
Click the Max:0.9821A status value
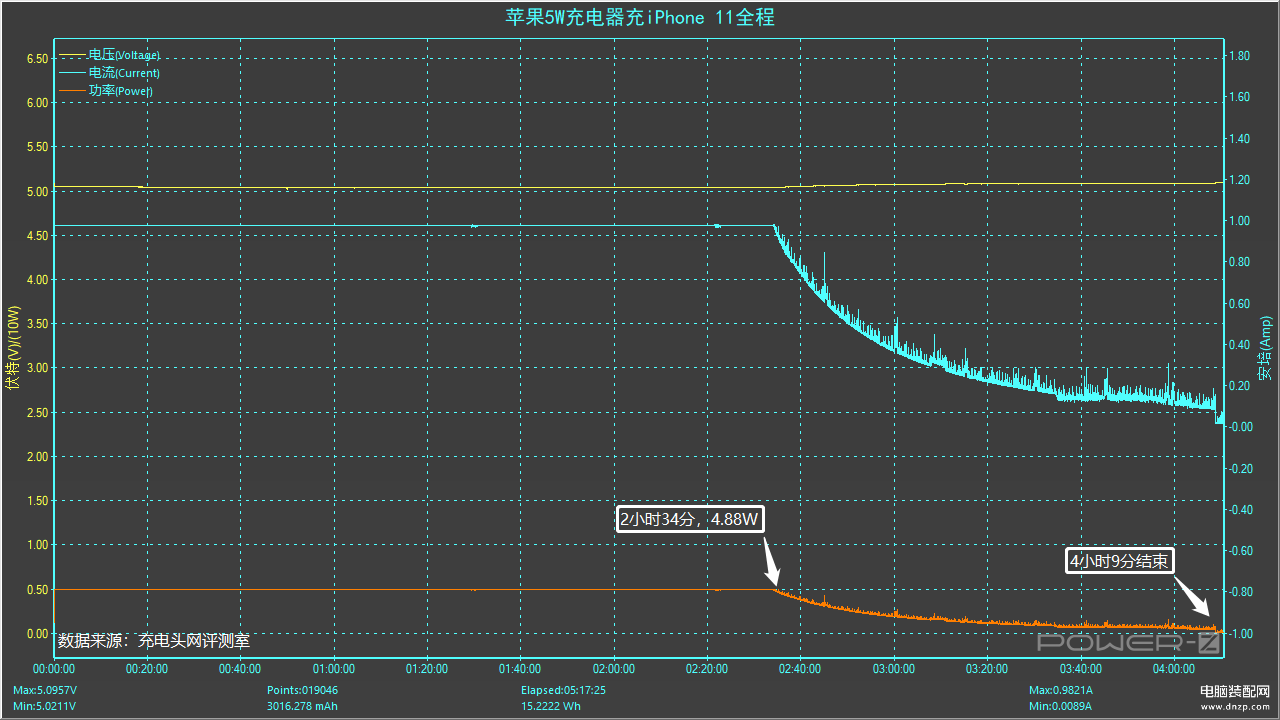tap(1061, 691)
